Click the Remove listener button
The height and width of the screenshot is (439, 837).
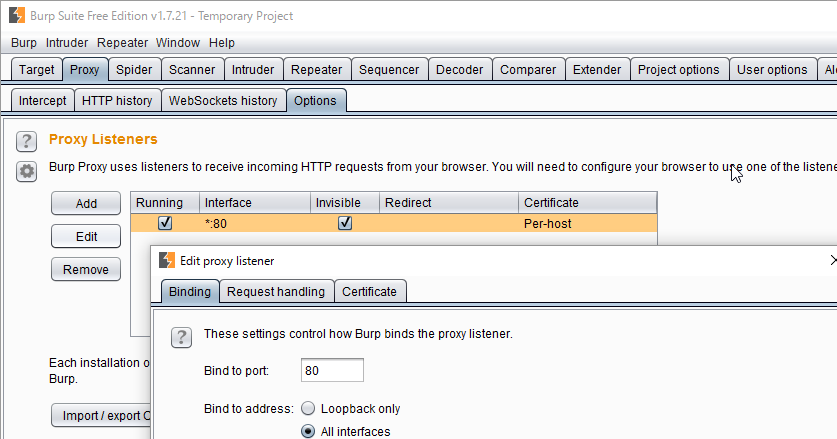86,270
